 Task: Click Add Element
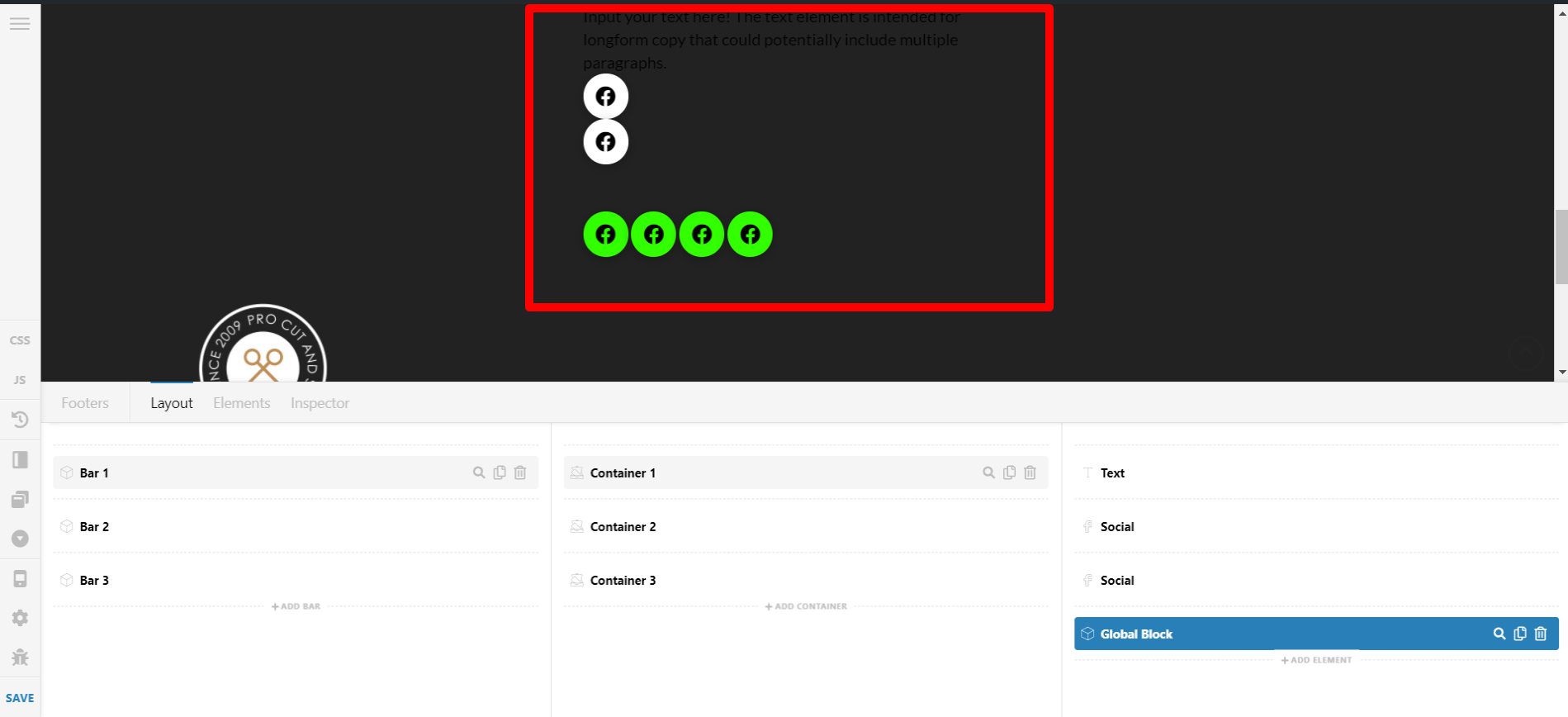point(1316,660)
